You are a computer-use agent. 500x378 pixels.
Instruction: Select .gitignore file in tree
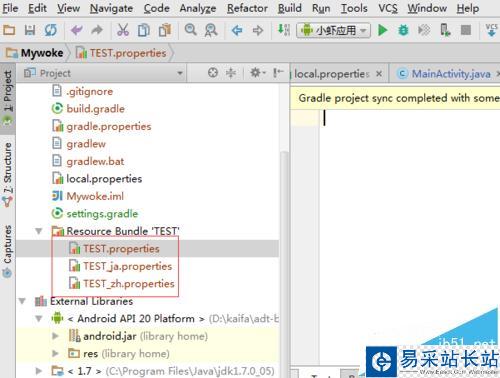point(83,91)
